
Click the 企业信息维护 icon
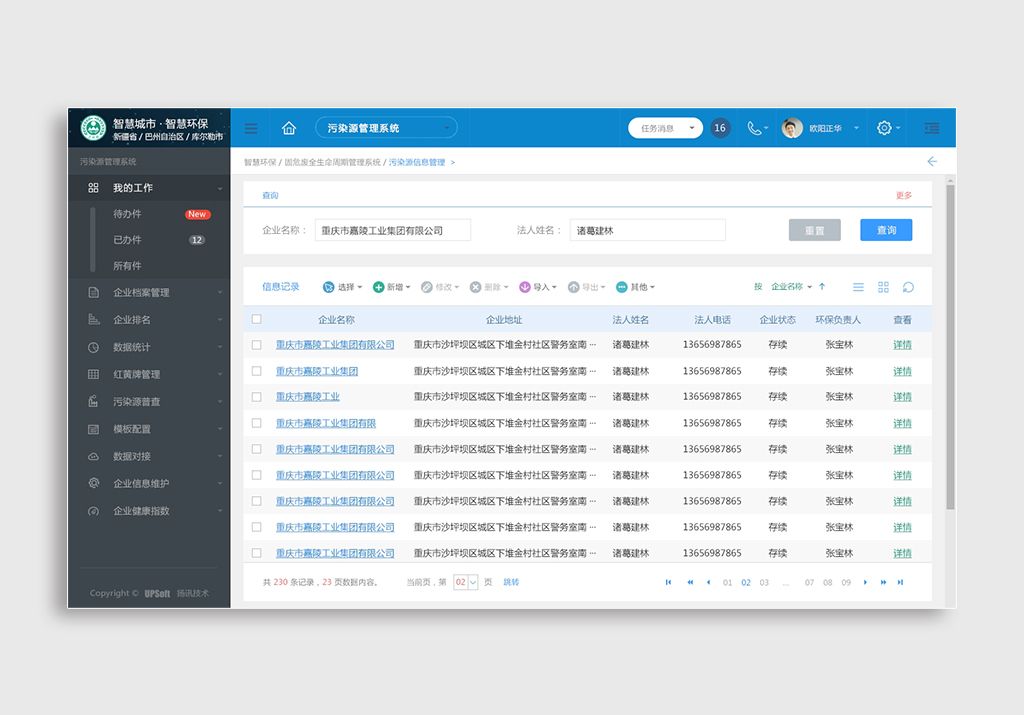click(93, 483)
